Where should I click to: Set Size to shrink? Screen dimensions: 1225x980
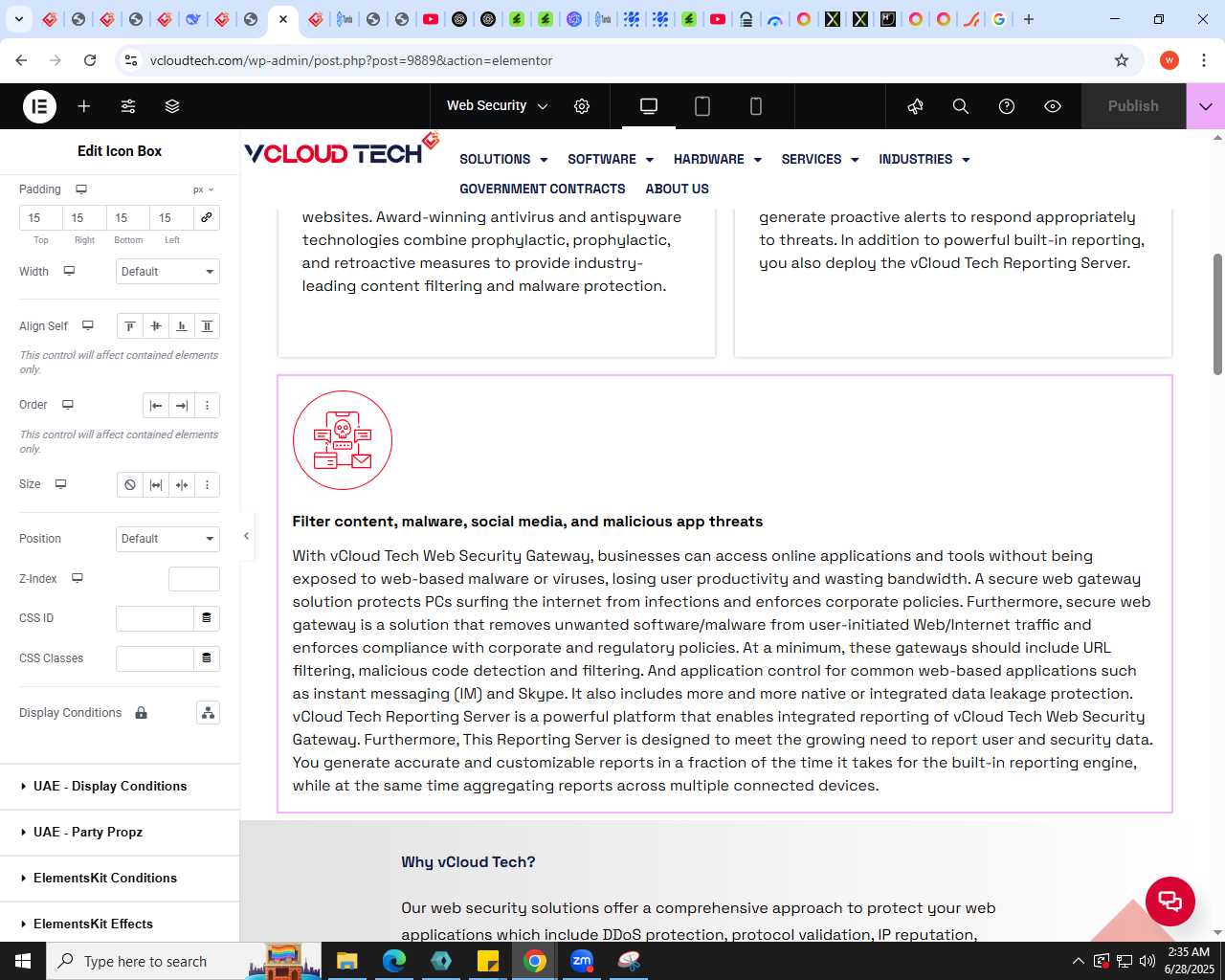(182, 485)
